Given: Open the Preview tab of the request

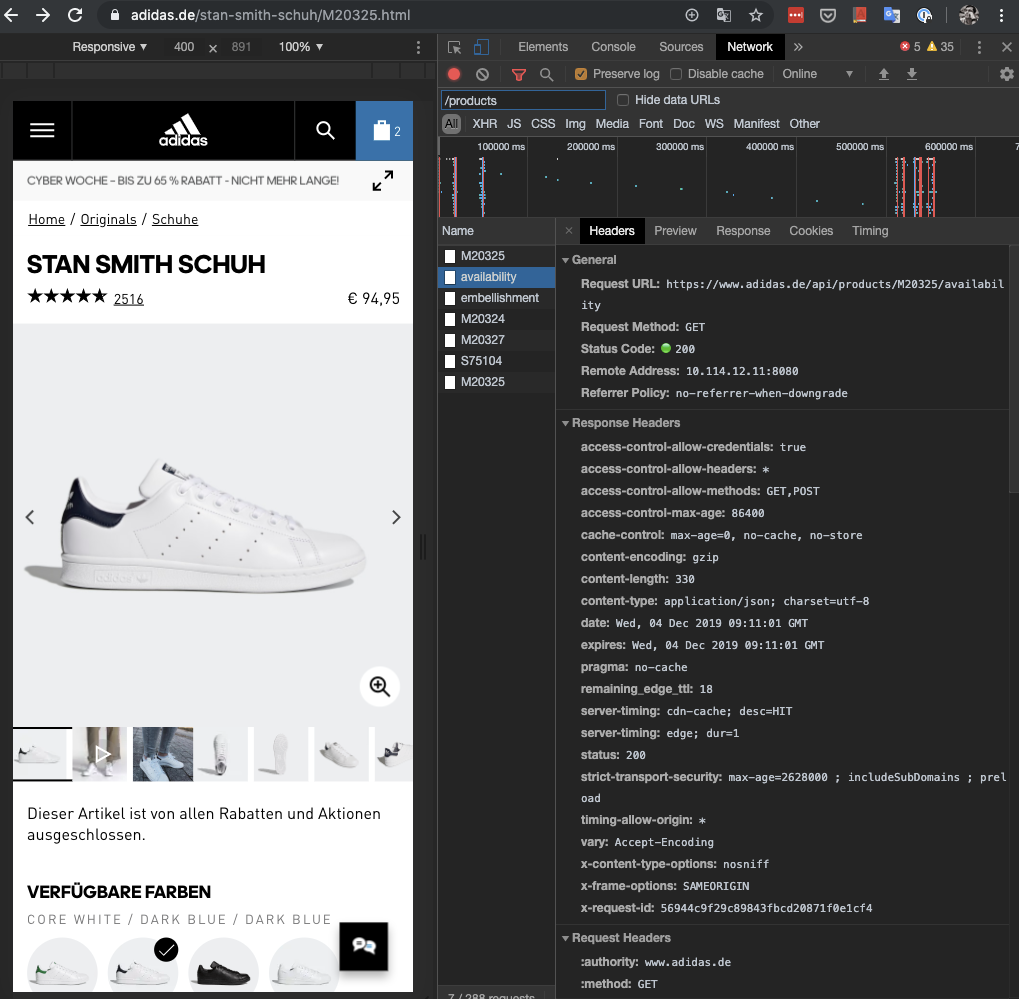Looking at the screenshot, I should (x=675, y=231).
